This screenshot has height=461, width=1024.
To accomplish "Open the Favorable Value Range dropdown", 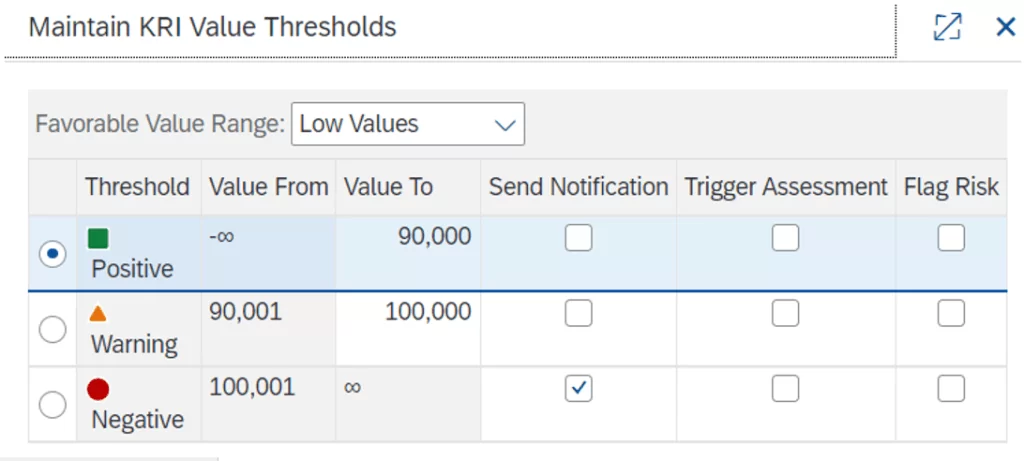I will click(x=407, y=124).
